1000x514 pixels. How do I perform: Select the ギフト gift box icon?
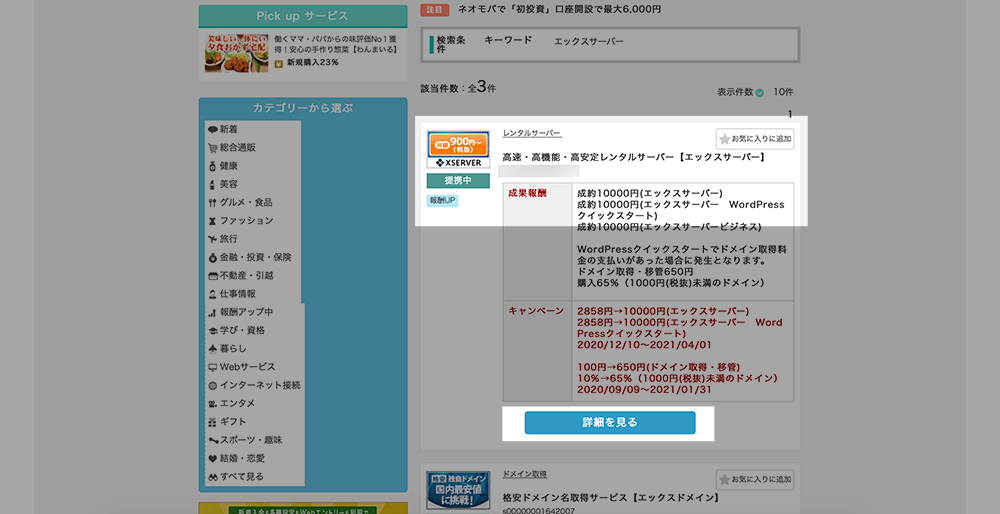click(213, 422)
